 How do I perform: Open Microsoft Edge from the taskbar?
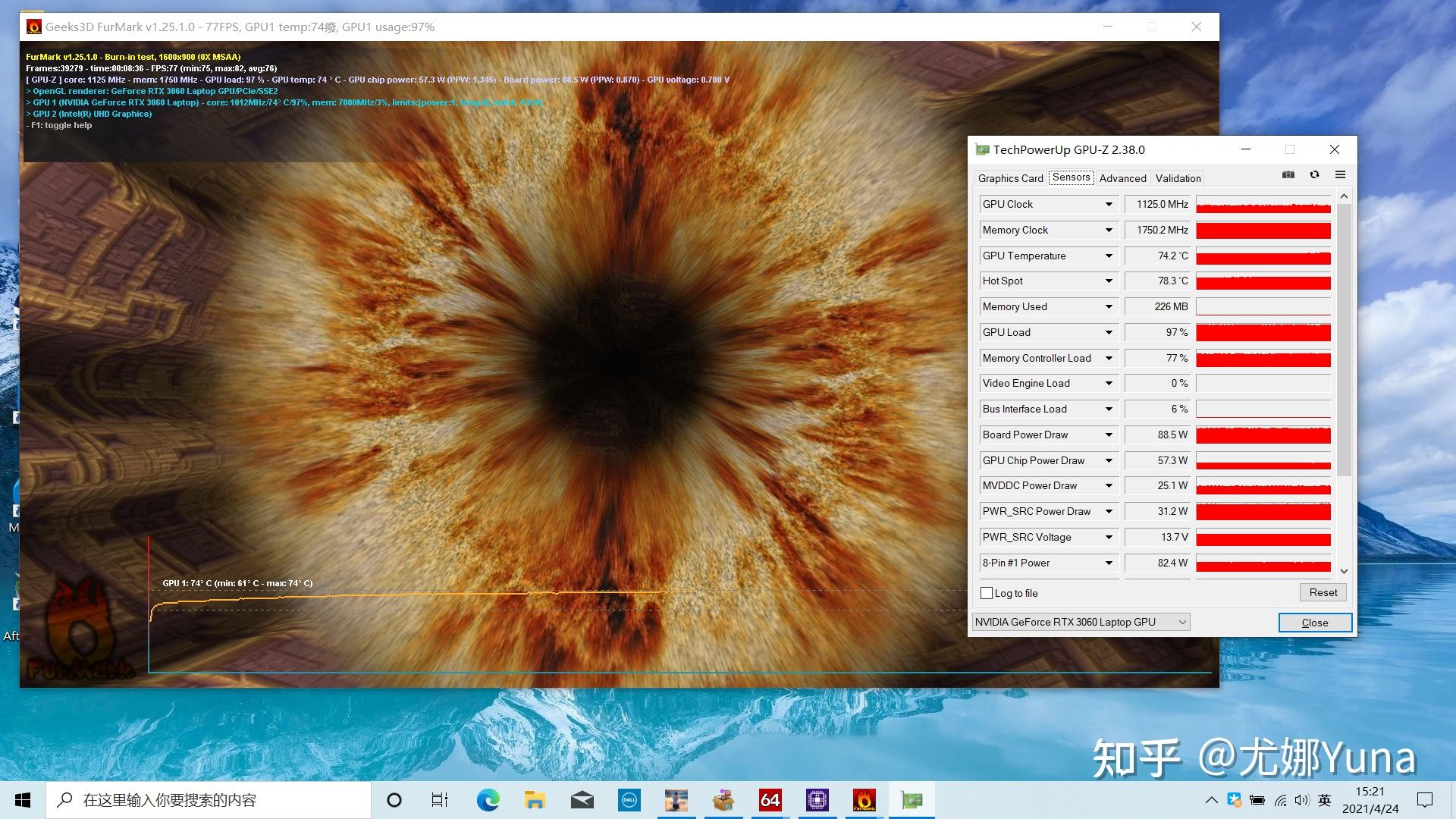pos(488,800)
